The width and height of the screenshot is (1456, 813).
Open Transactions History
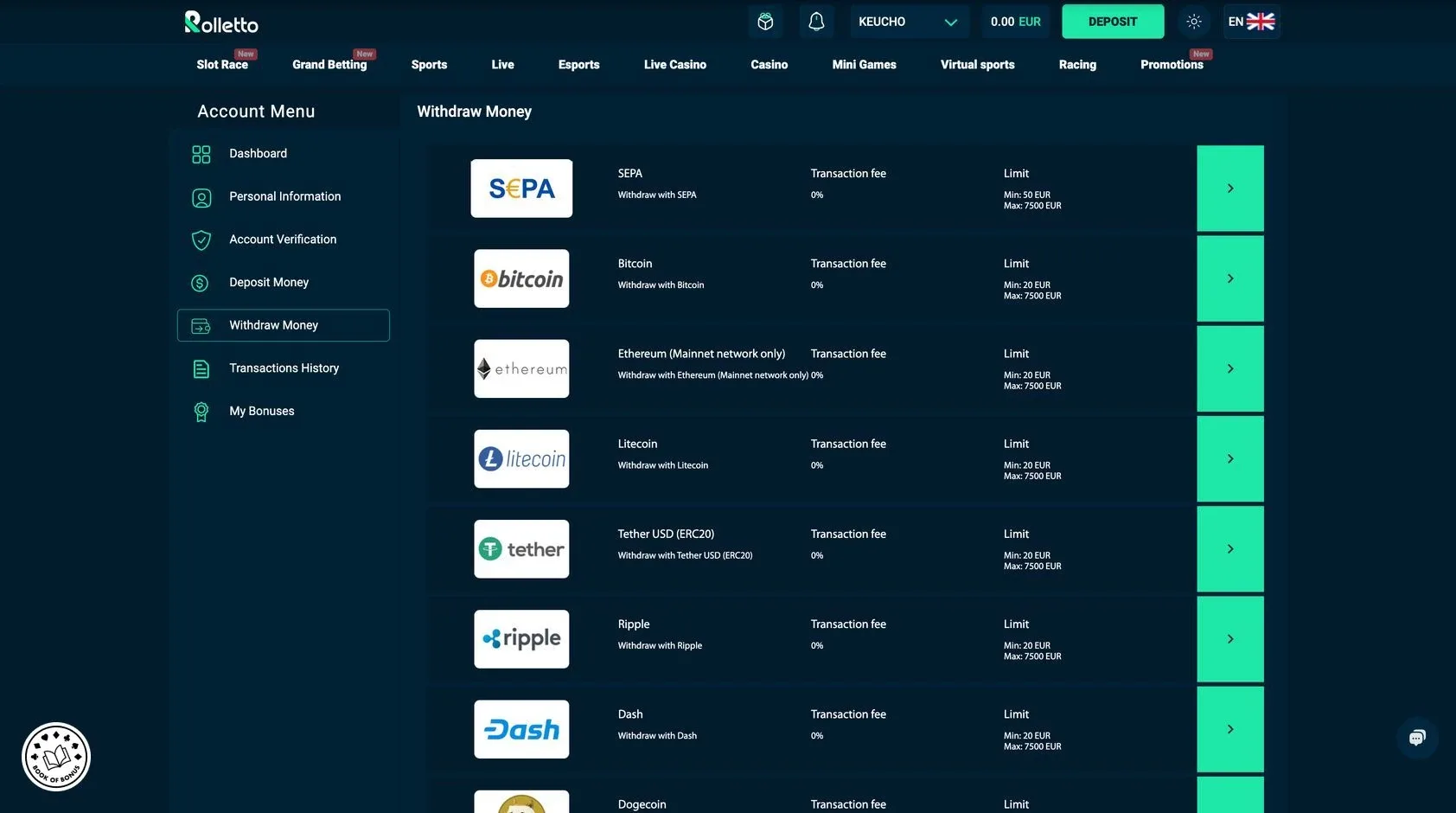(284, 368)
